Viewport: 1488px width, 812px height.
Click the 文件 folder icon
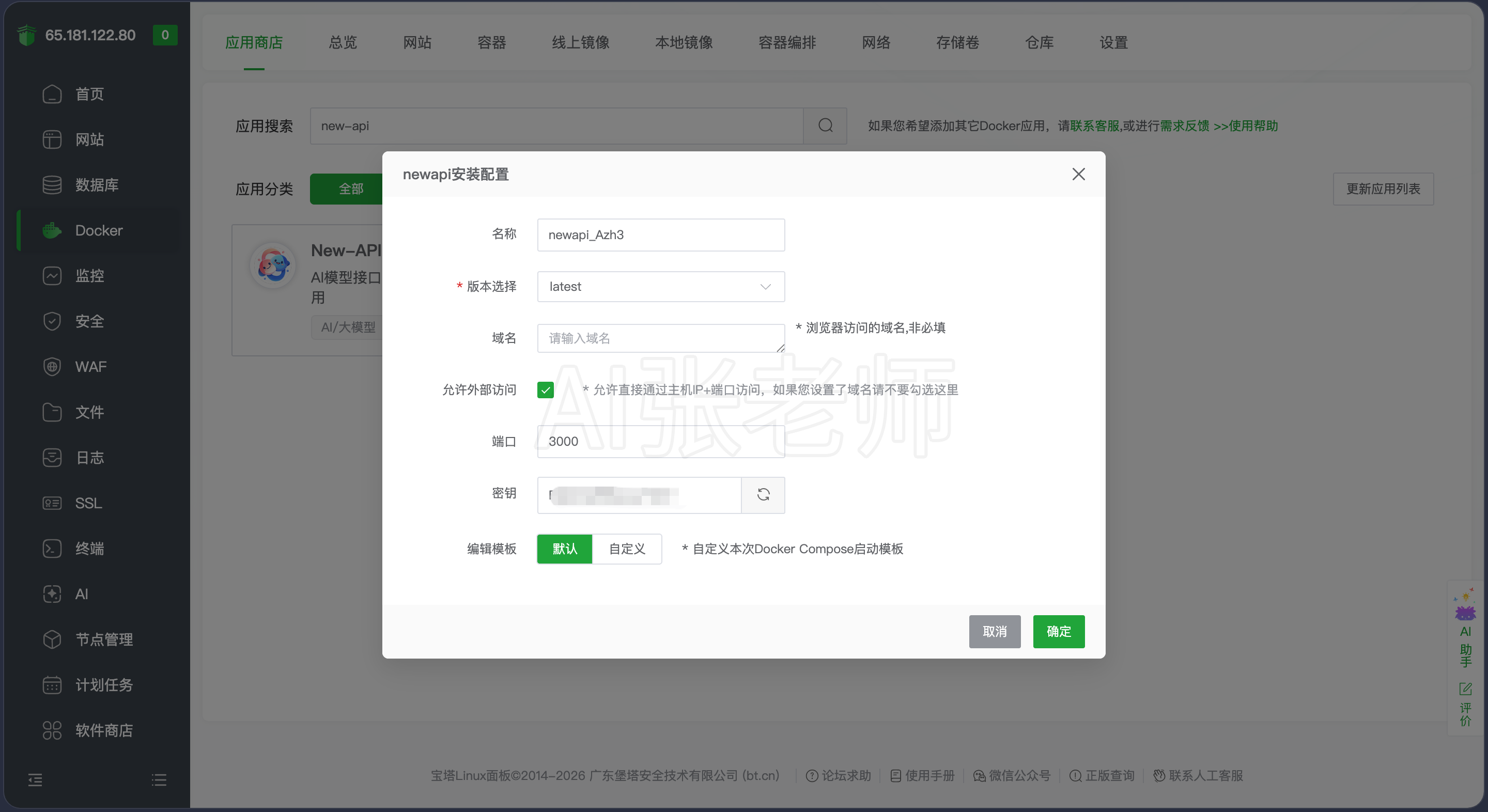tap(52, 412)
